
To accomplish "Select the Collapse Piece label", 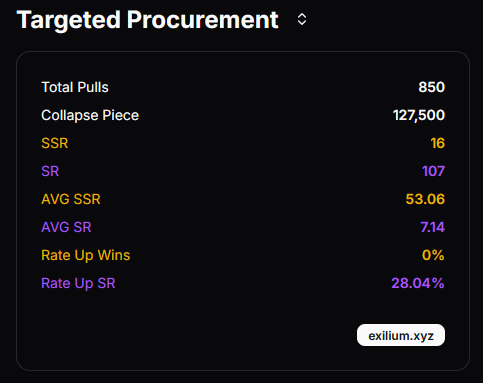I will (90, 116).
